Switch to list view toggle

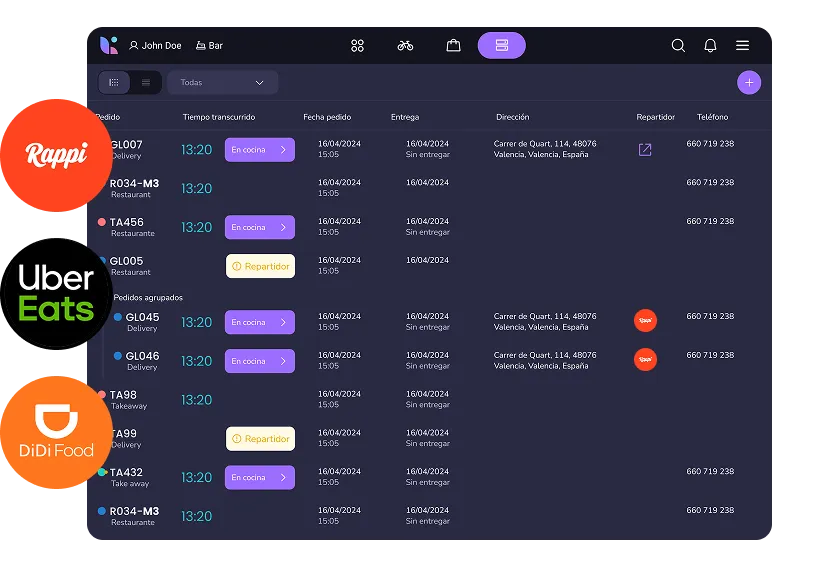pyautogui.click(x=146, y=82)
